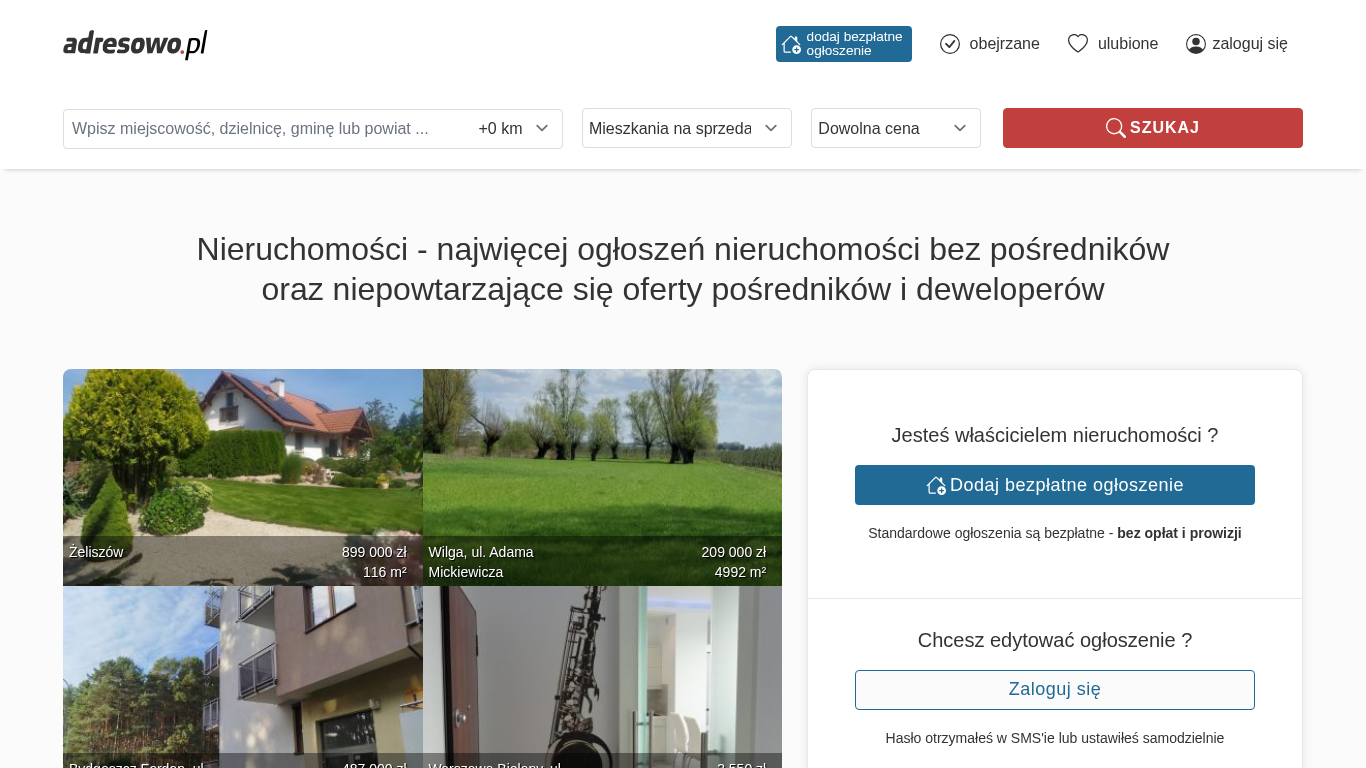Image resolution: width=1366 pixels, height=768 pixels.
Task: Open the Żeliszów house listing photo
Action: click(x=242, y=460)
